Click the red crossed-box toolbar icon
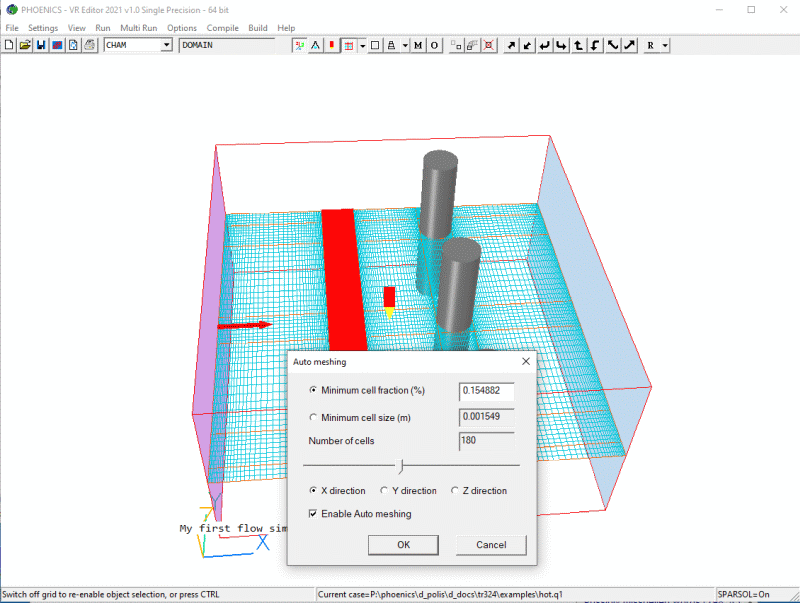Screen dimensions: 800x603 coord(488,45)
